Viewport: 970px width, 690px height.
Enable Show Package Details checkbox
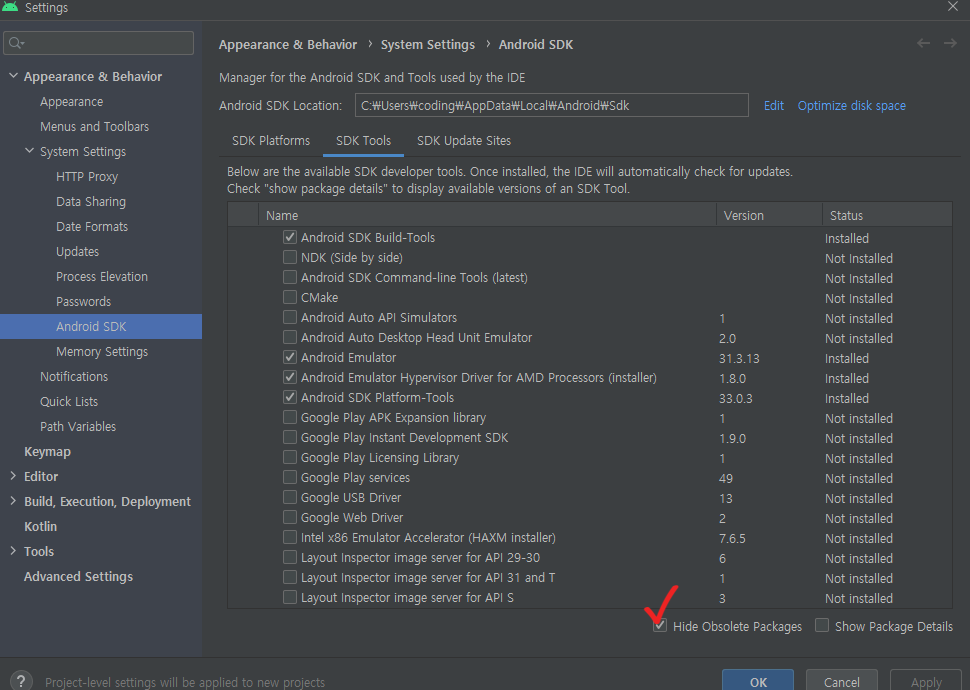(822, 626)
